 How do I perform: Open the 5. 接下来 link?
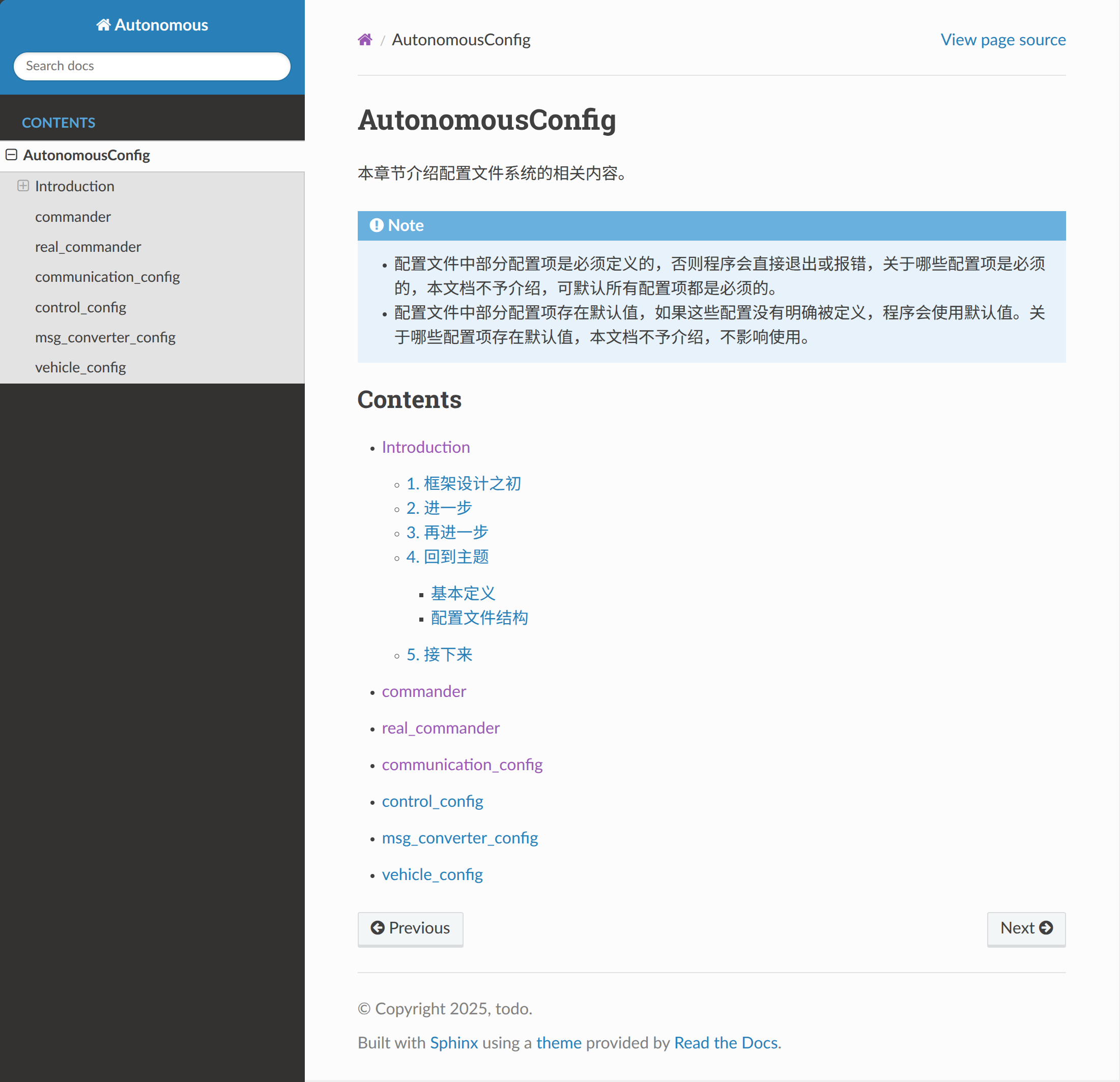pyautogui.click(x=439, y=654)
